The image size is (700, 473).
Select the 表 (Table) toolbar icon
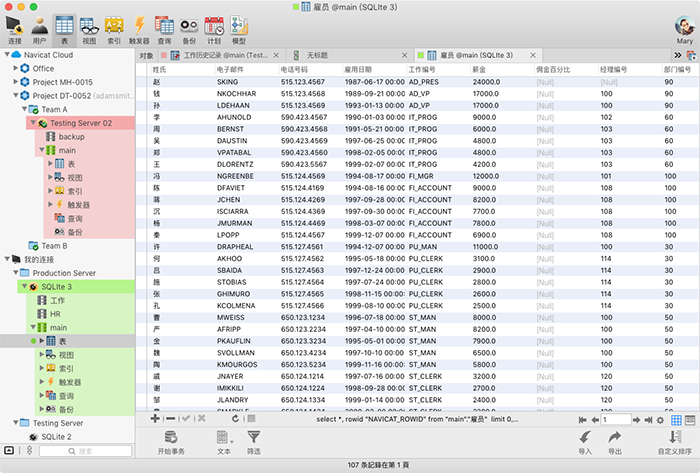(x=64, y=30)
